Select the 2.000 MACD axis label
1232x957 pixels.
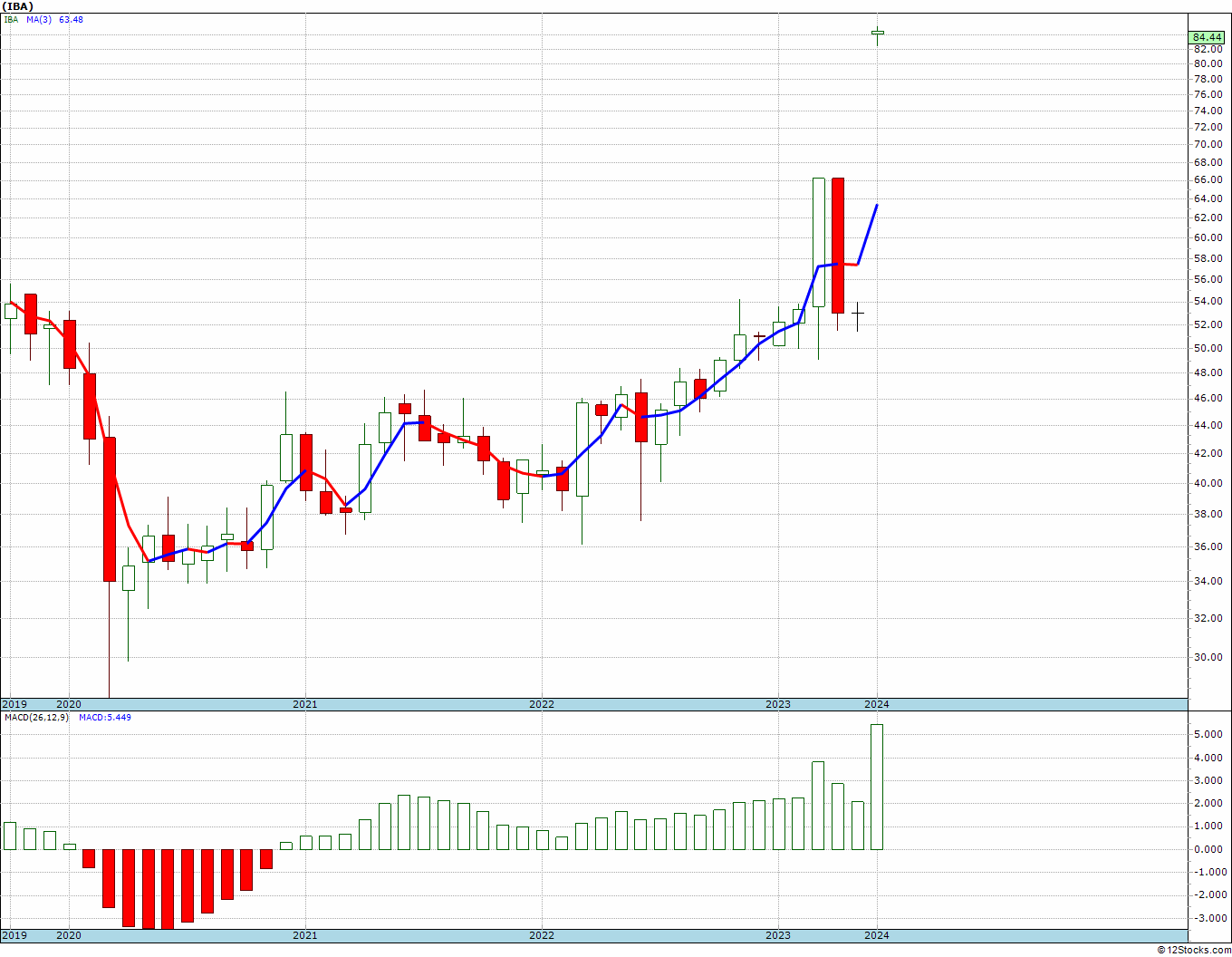[1208, 803]
